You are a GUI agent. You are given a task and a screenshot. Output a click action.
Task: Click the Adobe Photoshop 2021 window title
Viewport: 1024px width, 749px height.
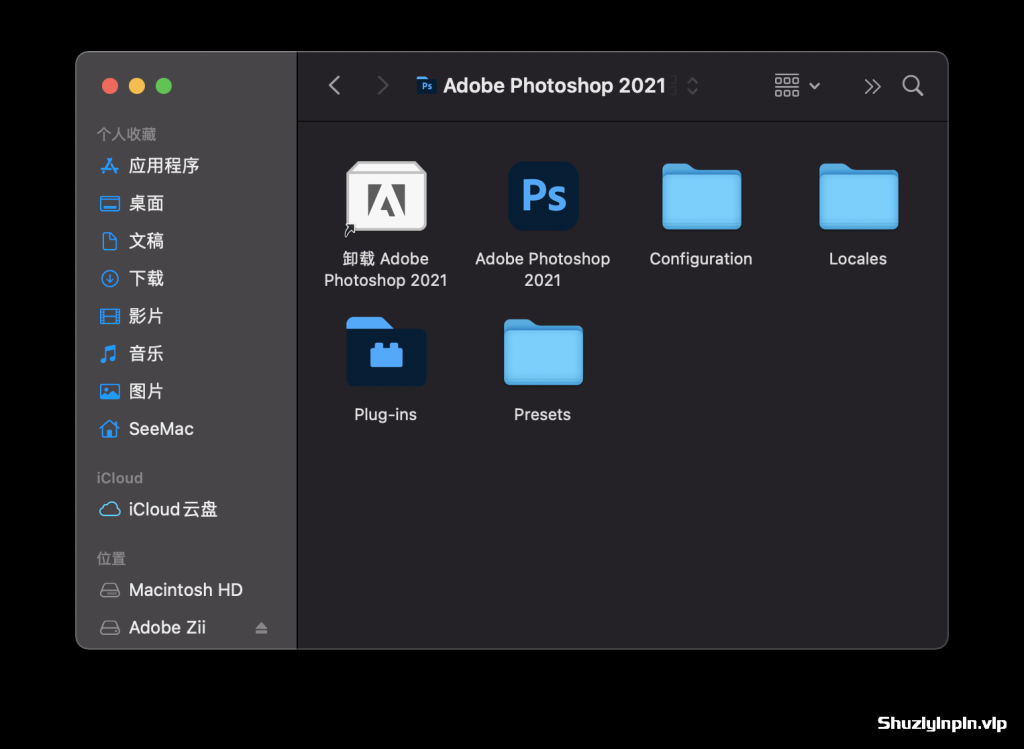point(554,86)
